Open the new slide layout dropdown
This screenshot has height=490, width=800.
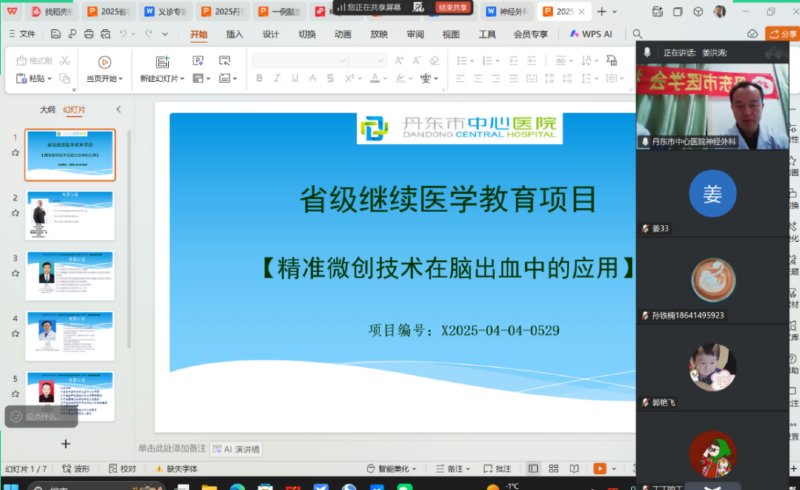tap(181, 78)
